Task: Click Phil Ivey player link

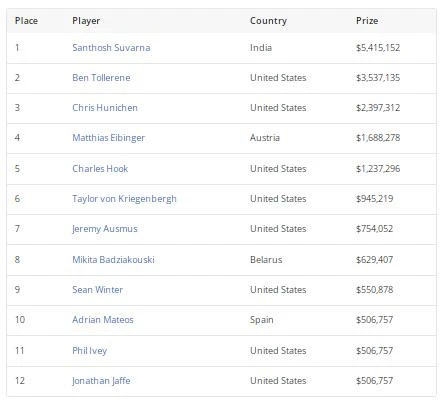Action: [90, 351]
